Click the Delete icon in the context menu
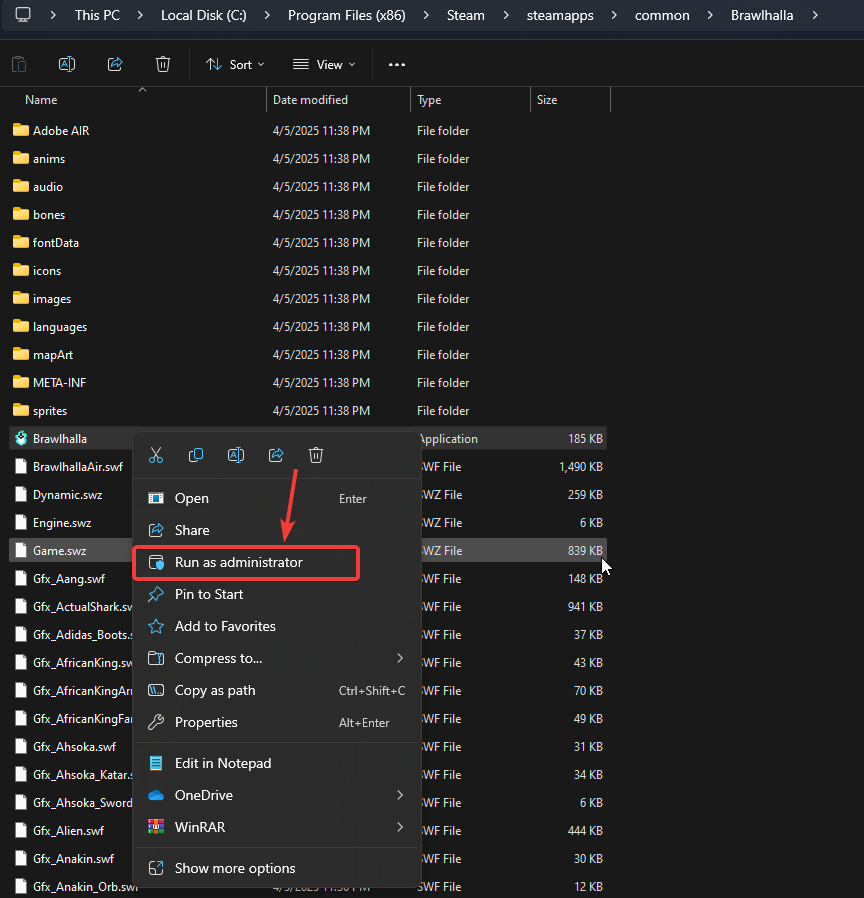The height and width of the screenshot is (898, 864). (x=316, y=455)
